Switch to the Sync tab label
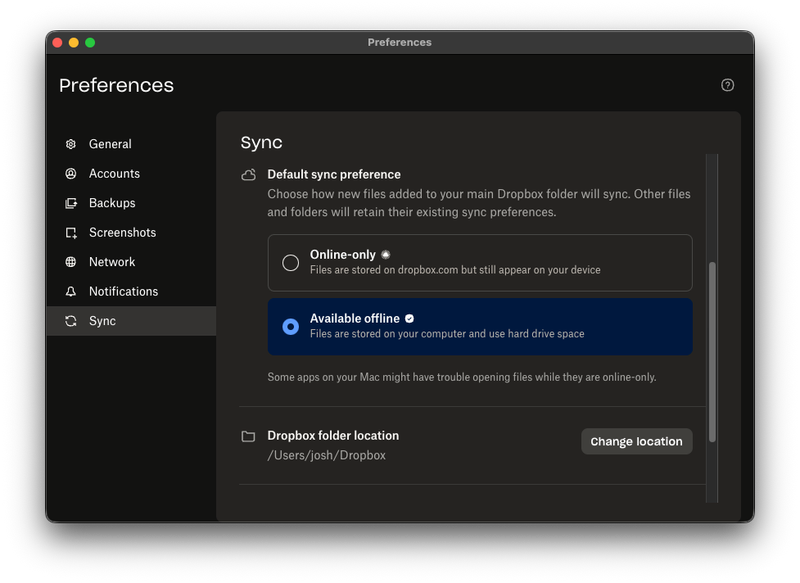This screenshot has width=800, height=583. click(102, 321)
